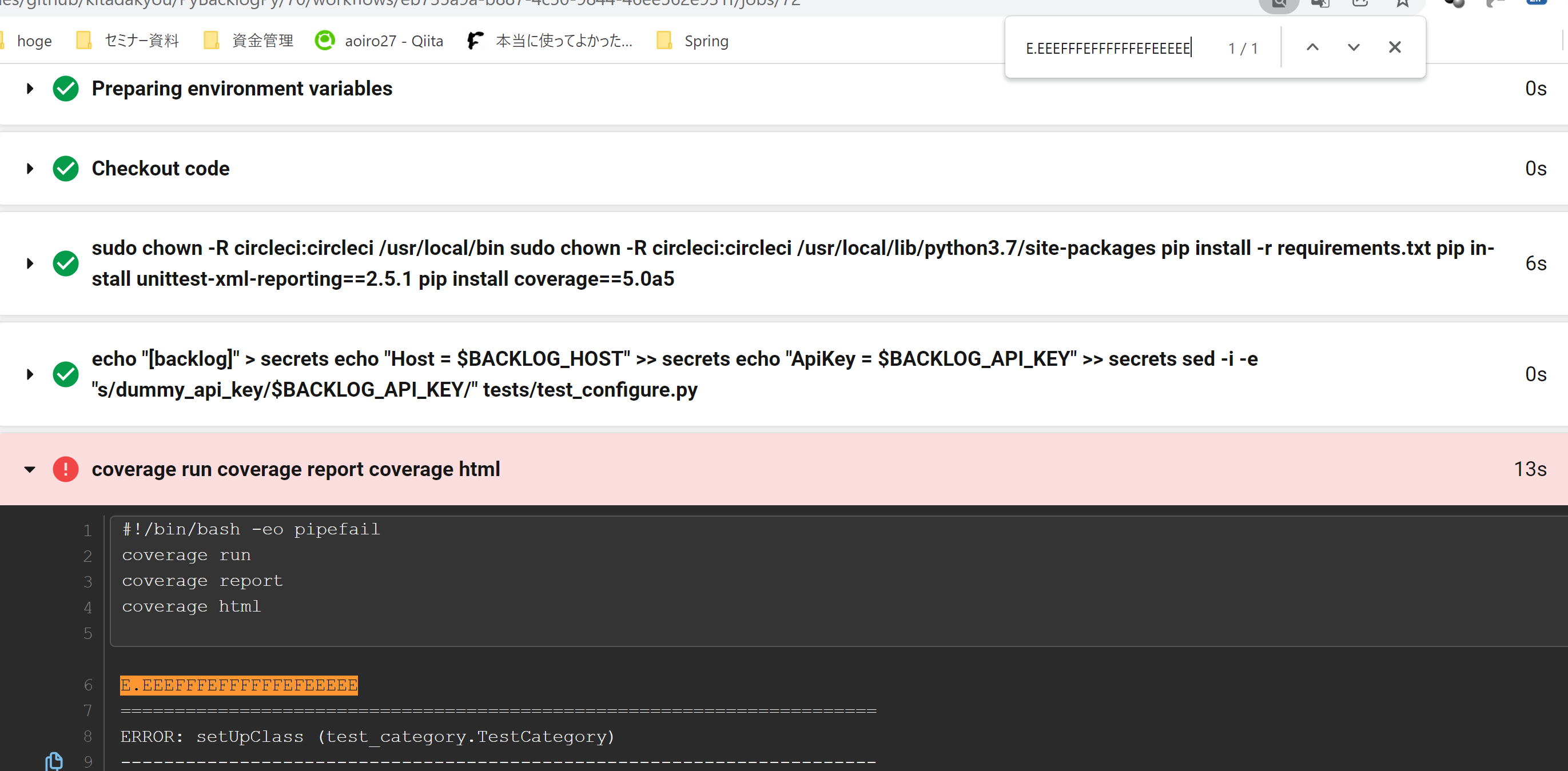This screenshot has height=771, width=1568.
Task: Expand the Preparing environment variables step
Action: click(x=29, y=89)
